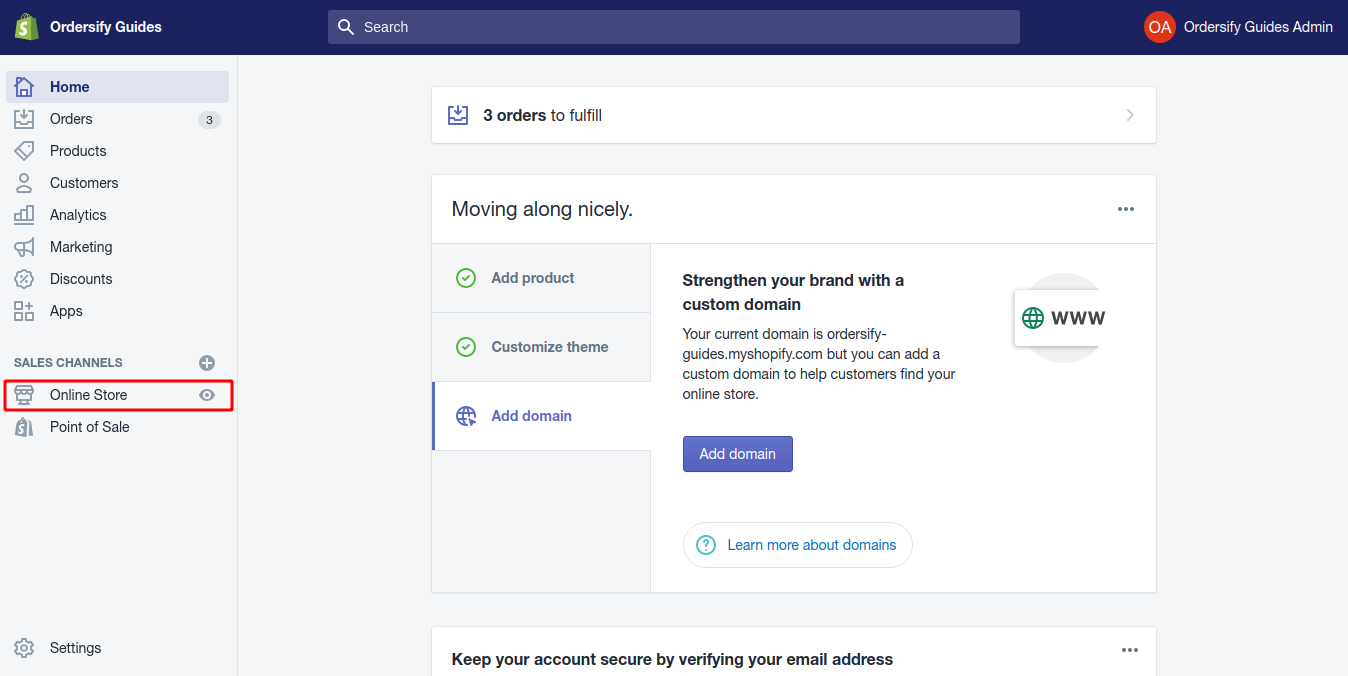
Task: Click the Products tag icon
Action: tap(24, 151)
